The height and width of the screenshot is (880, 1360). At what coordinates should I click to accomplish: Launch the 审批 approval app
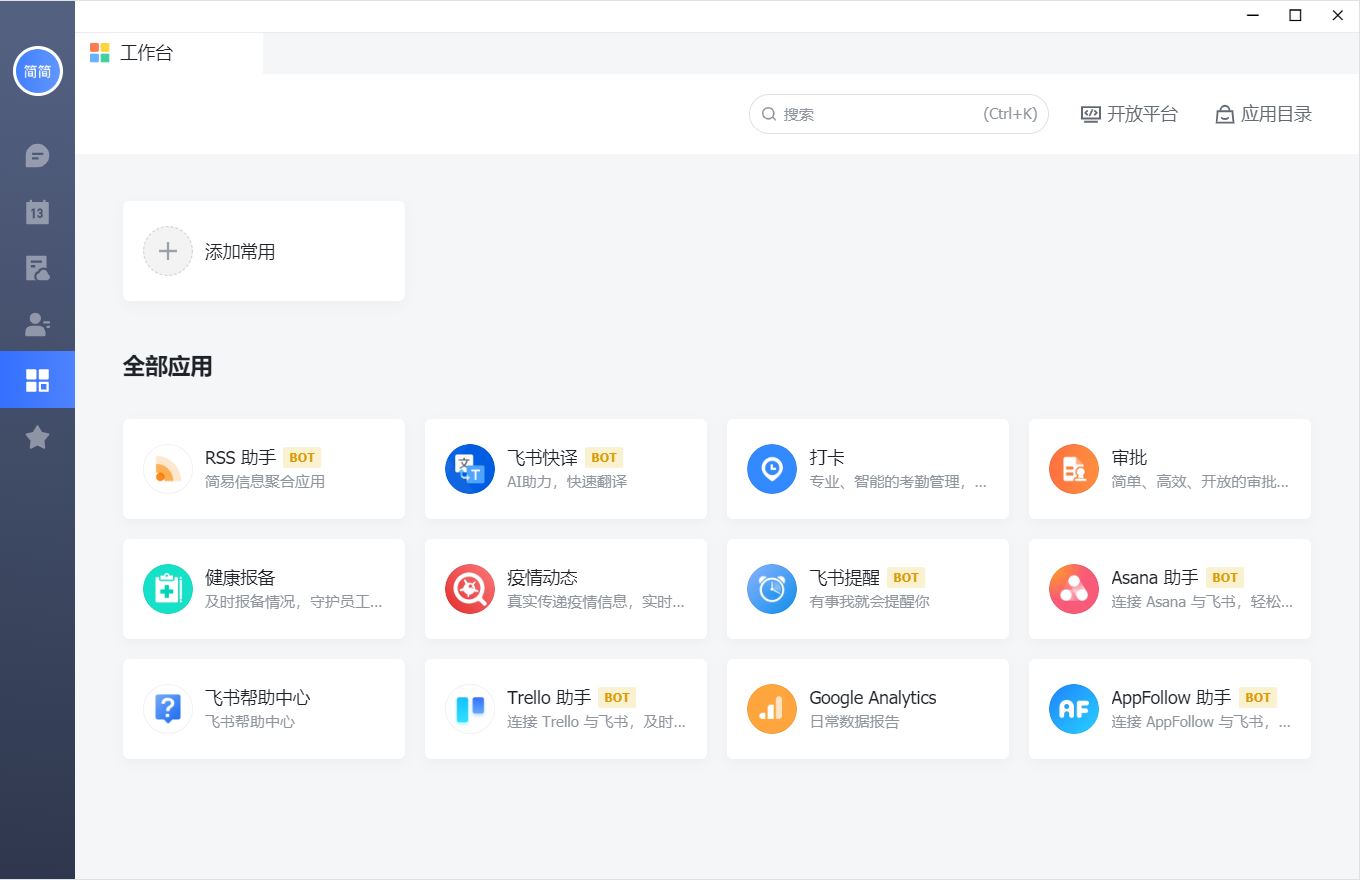[1169, 468]
